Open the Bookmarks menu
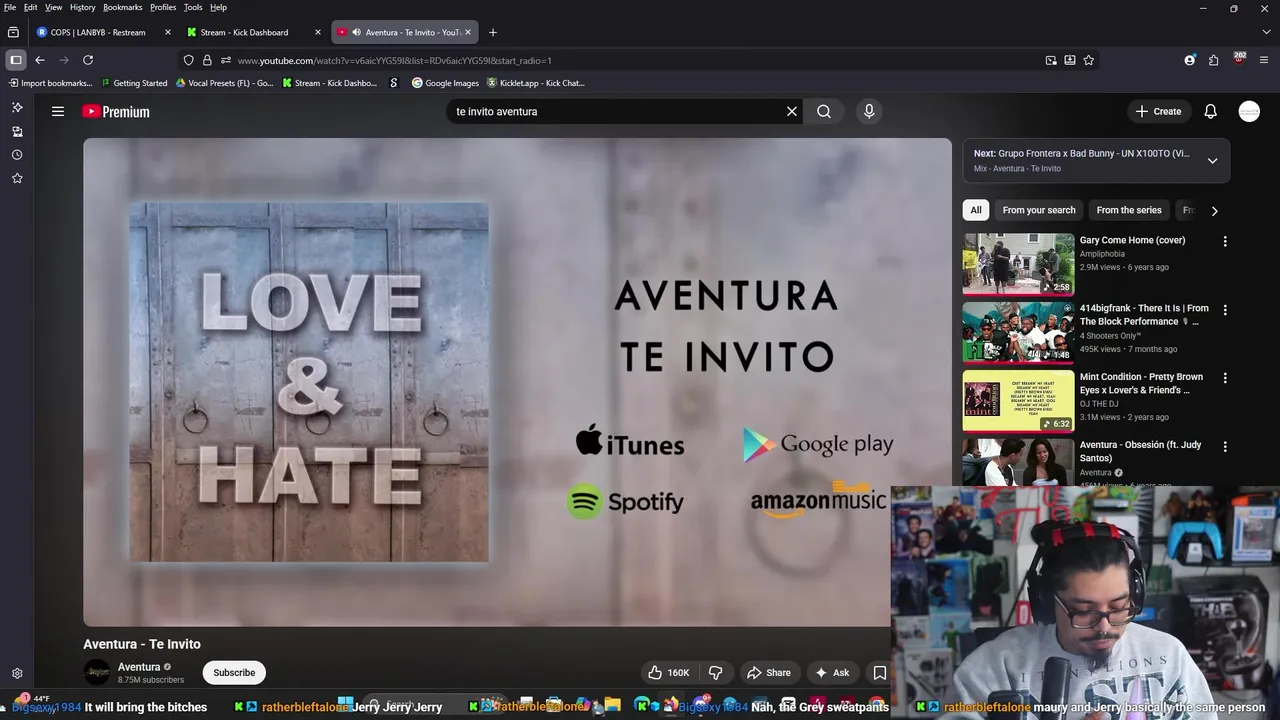 (122, 7)
